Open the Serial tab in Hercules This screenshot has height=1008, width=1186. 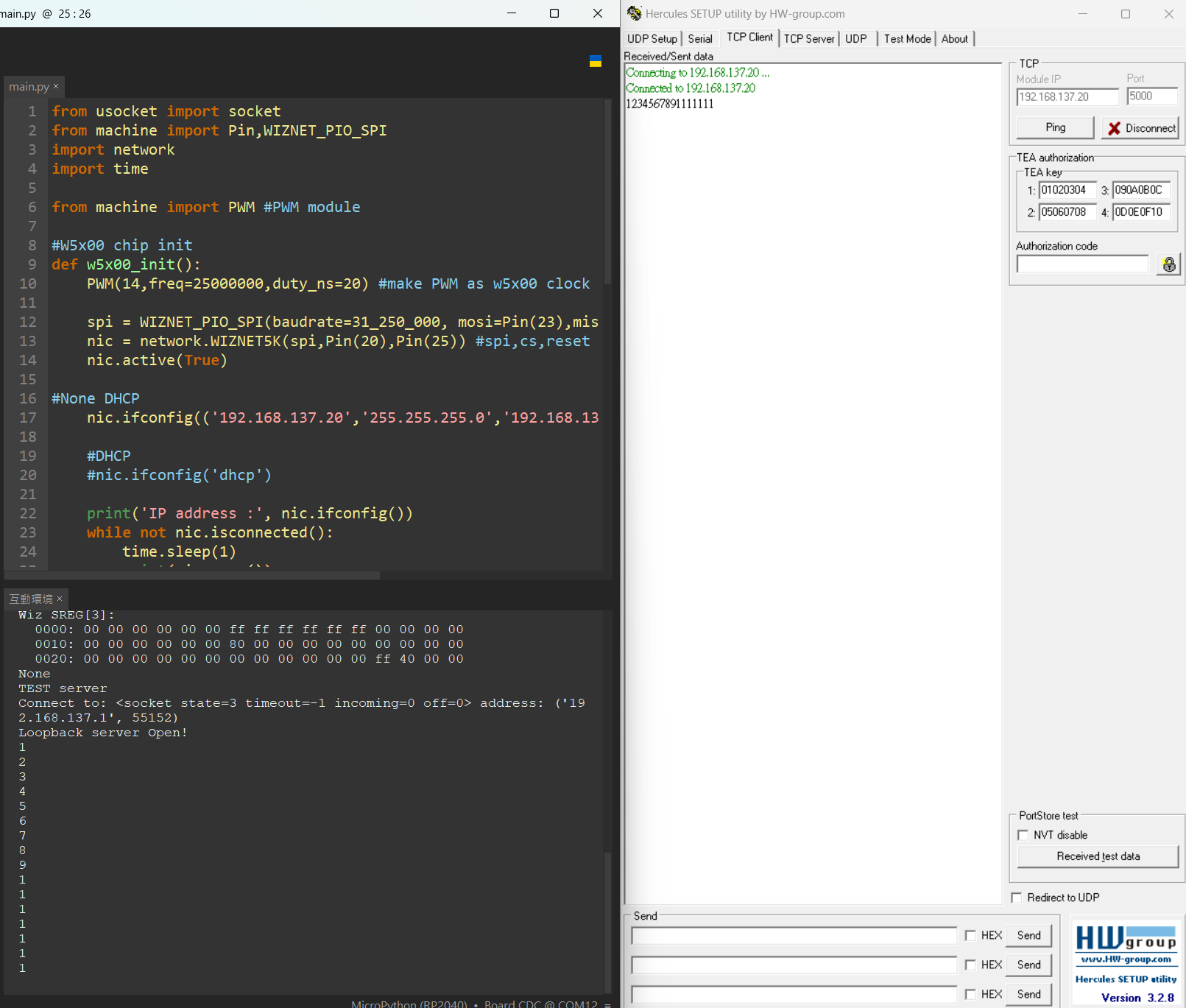coord(700,39)
